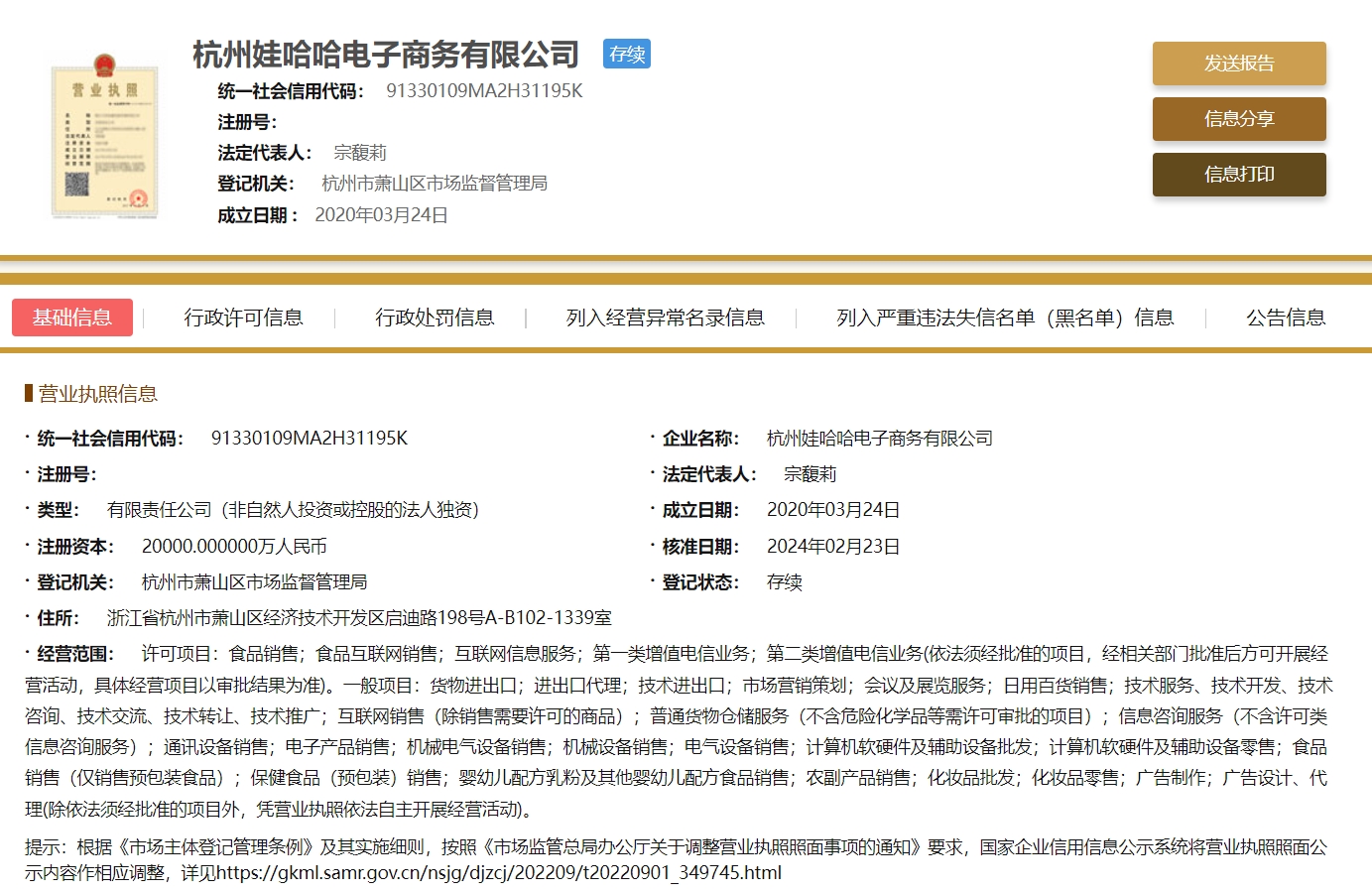Click the credit code in the header summary
Image resolution: width=1372 pixels, height=893 pixels.
(484, 91)
